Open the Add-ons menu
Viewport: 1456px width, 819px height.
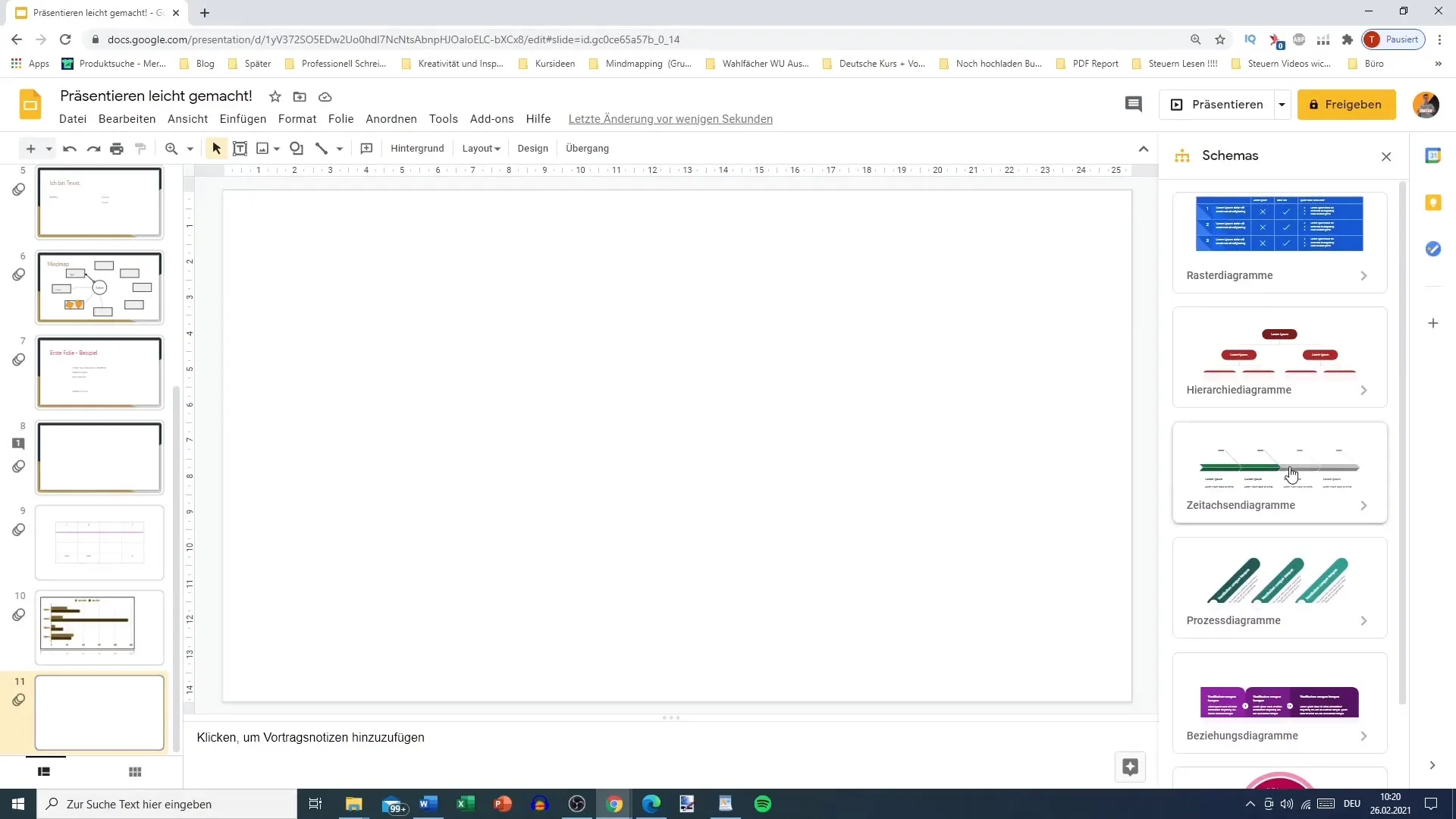[492, 119]
